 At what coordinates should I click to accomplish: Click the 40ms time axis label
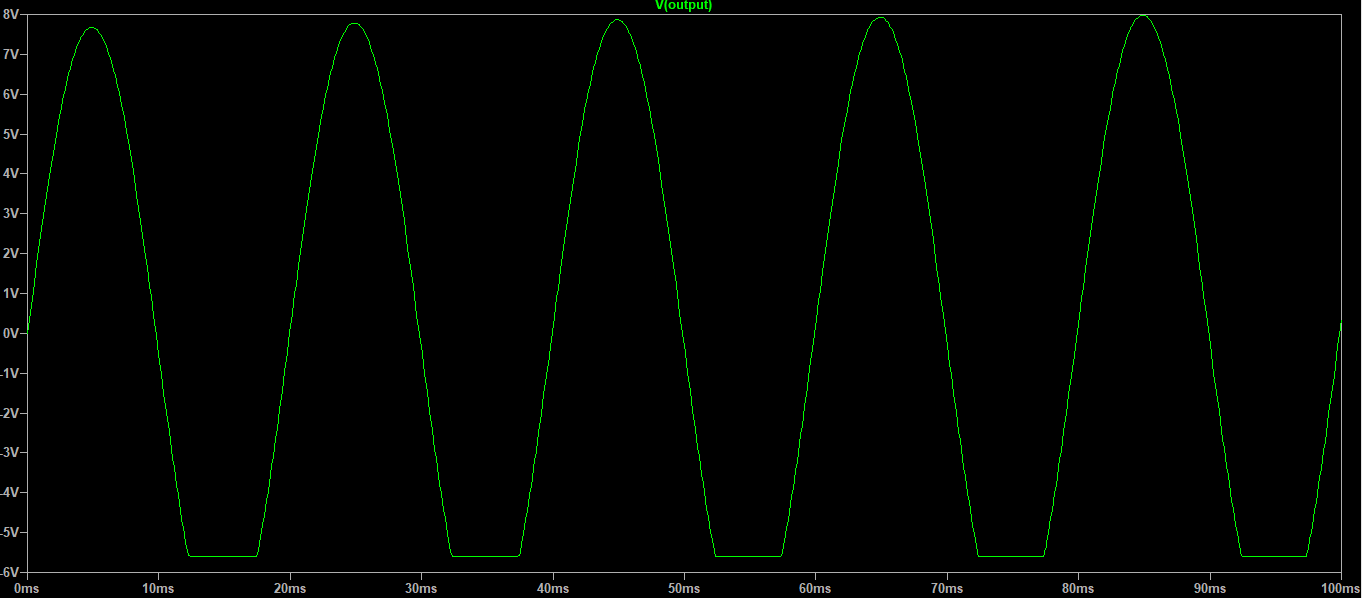[553, 588]
